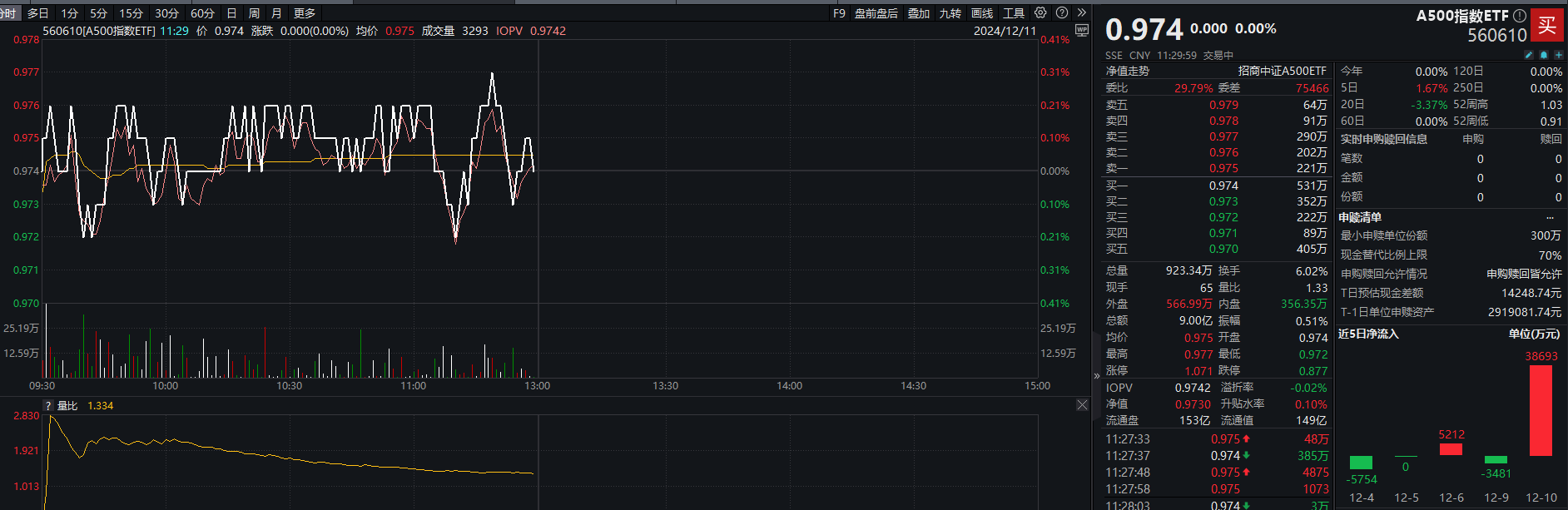Click the 溢折率 value -0.02%
The width and height of the screenshot is (1568, 510).
point(1308,388)
